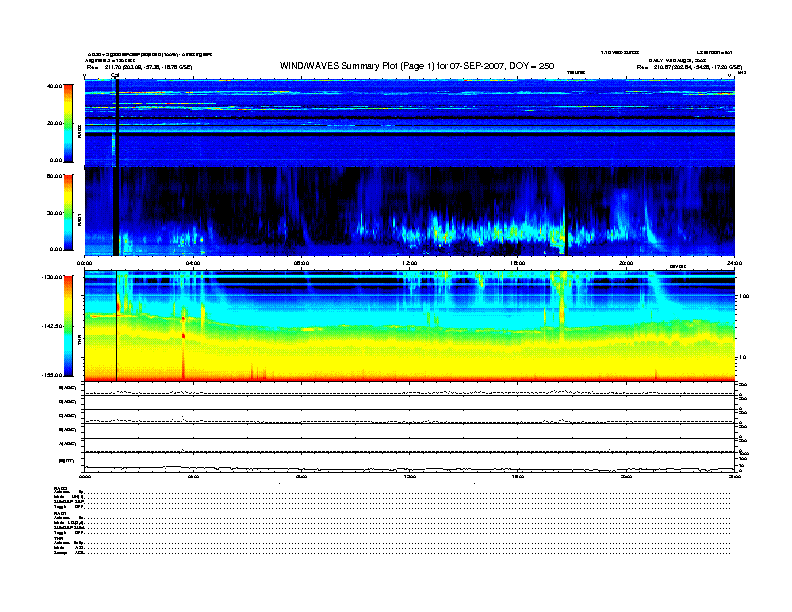Image resolution: width=792 pixels, height=612 pixels.
Task: Click the RAD2 header in the status table
Action: pyautogui.click(x=60, y=488)
